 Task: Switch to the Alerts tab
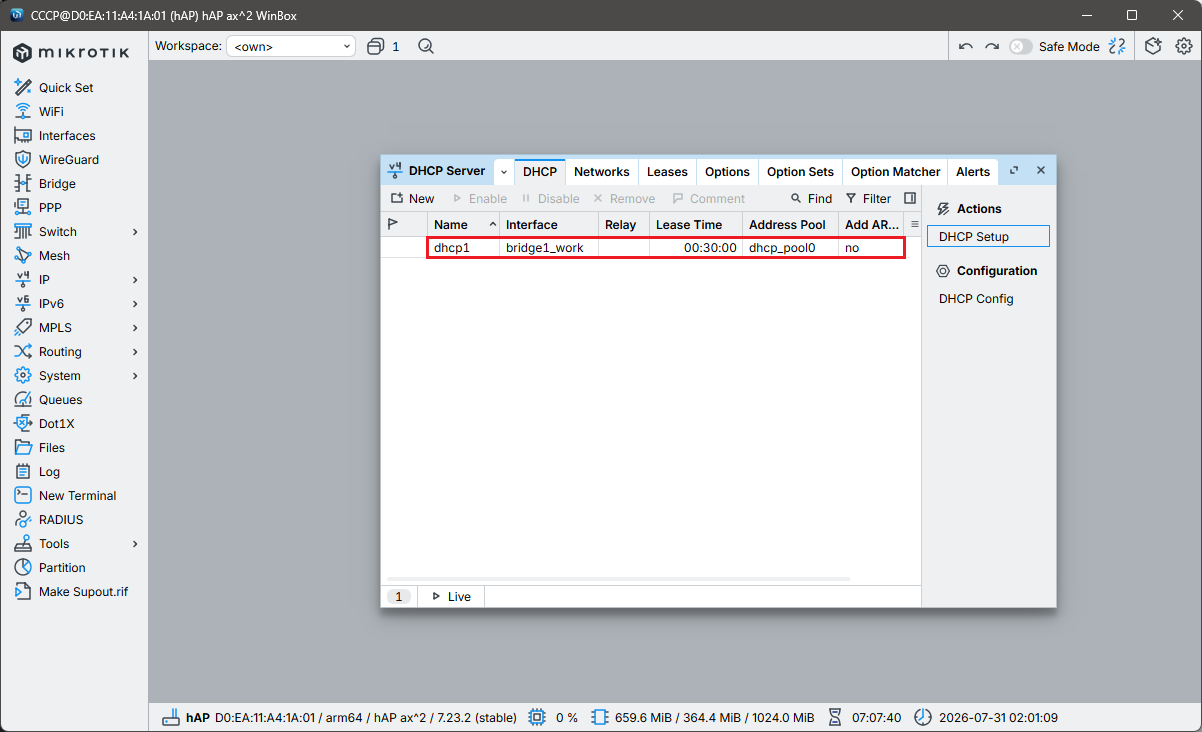click(x=973, y=171)
